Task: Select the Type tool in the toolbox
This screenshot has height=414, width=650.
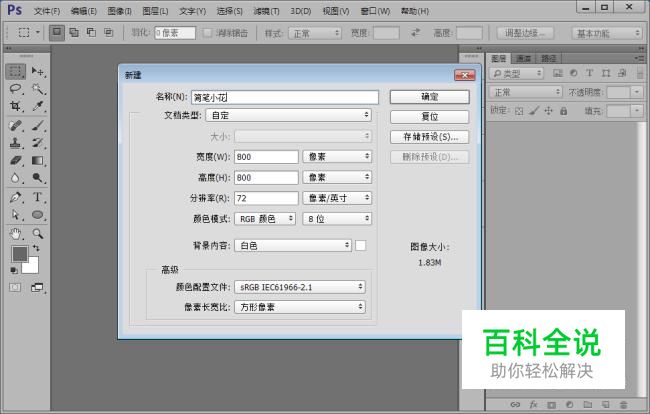Action: (x=38, y=197)
